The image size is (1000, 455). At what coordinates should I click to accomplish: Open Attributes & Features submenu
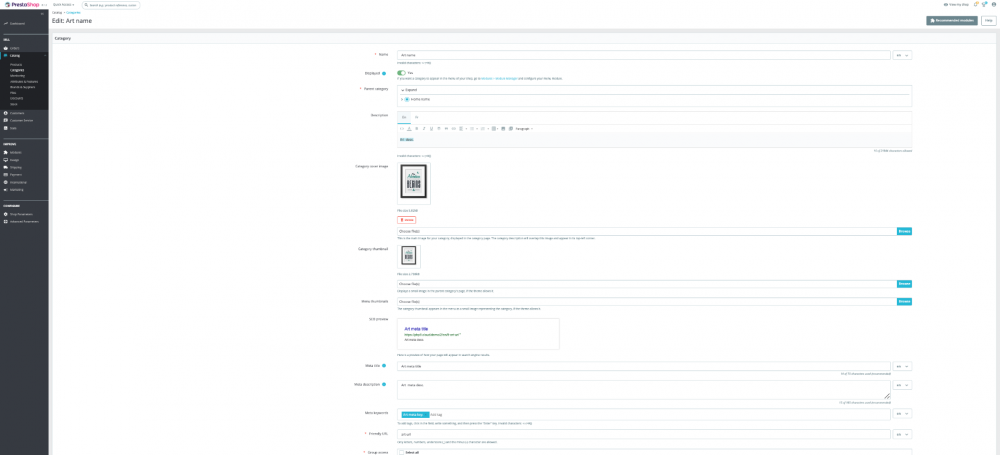pos(24,80)
